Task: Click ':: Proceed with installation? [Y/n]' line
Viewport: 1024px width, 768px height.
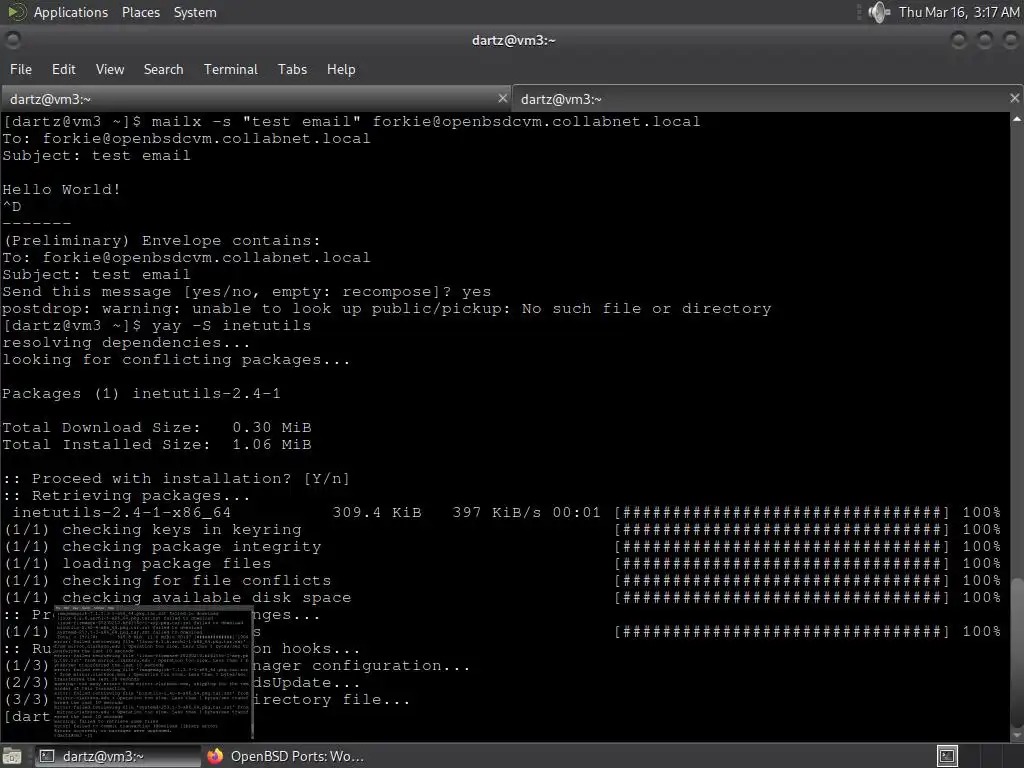Action: pos(176,478)
